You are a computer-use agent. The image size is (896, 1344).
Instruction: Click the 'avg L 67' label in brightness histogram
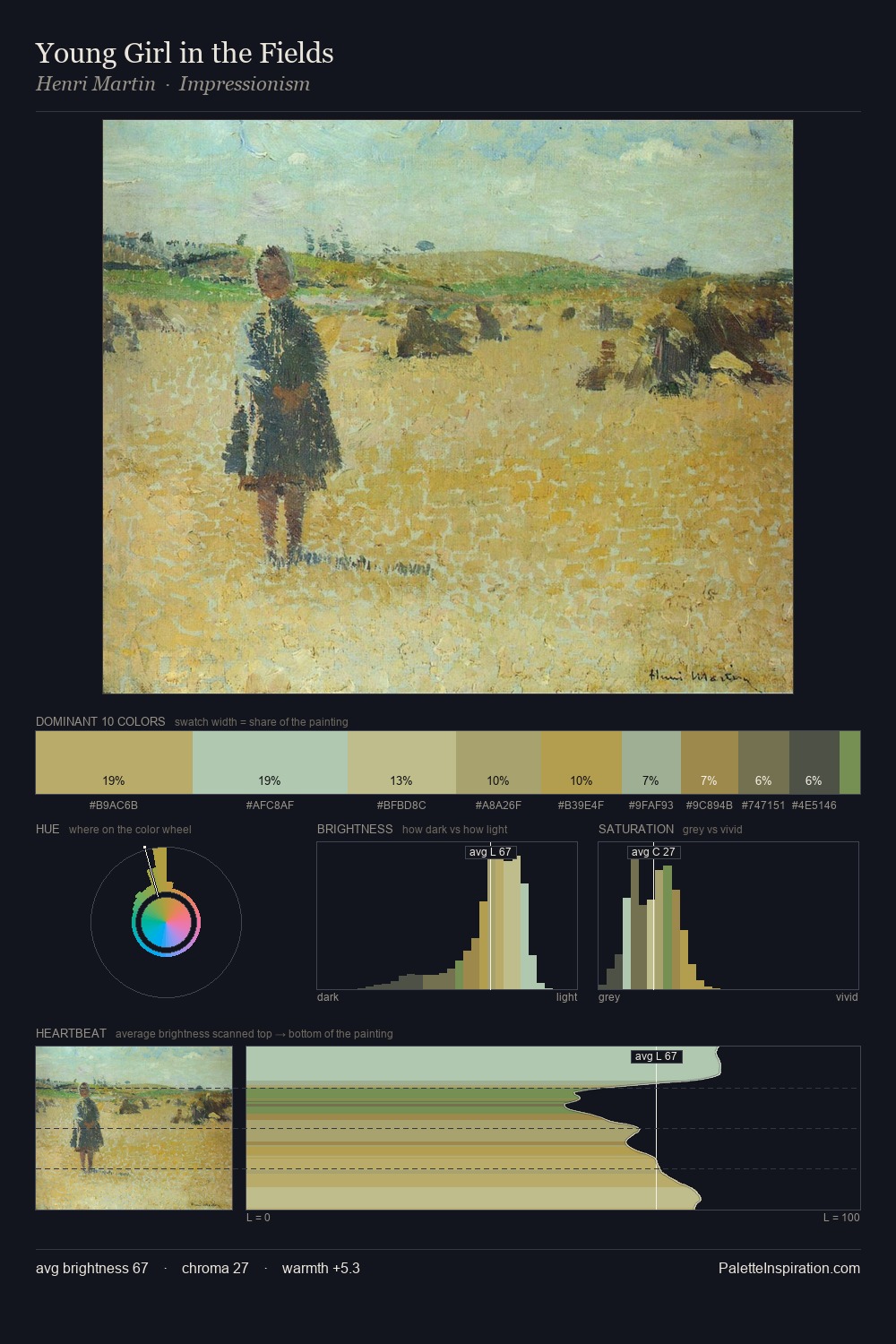tap(491, 852)
